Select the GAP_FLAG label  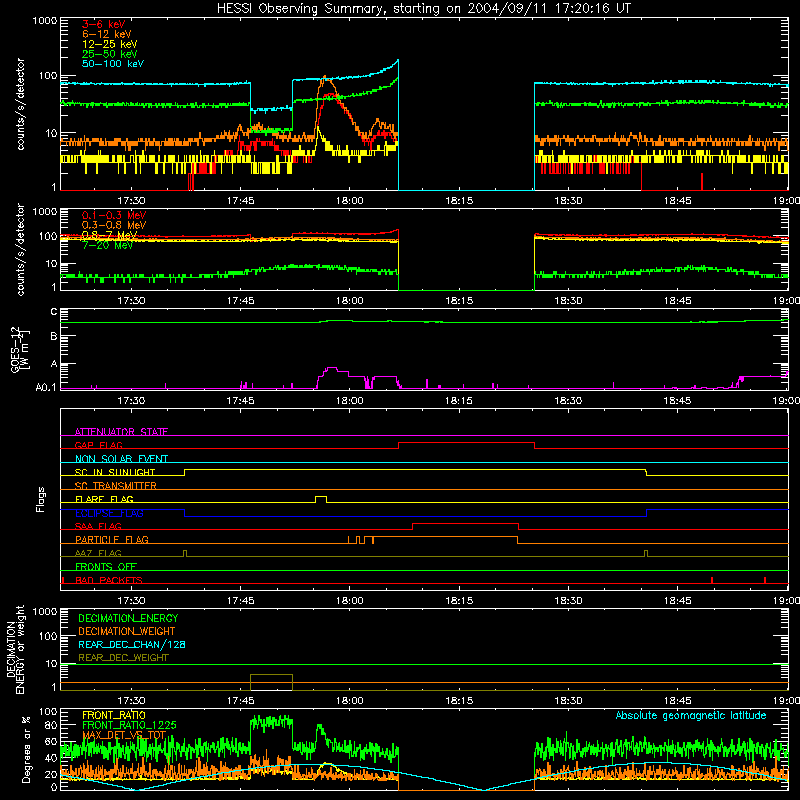(x=98, y=445)
